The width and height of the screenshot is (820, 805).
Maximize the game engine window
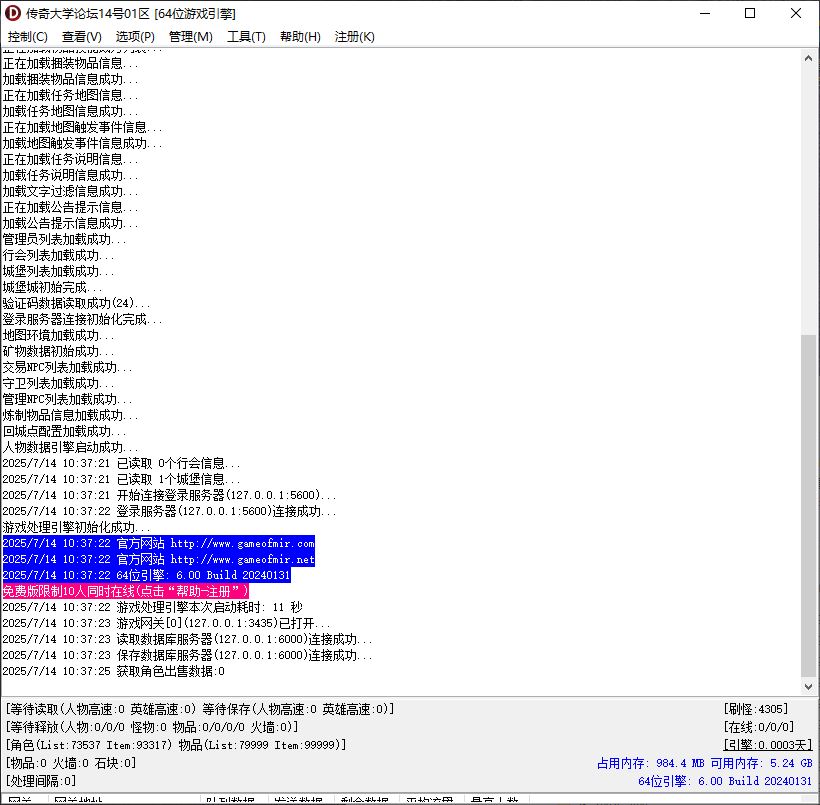pyautogui.click(x=750, y=13)
